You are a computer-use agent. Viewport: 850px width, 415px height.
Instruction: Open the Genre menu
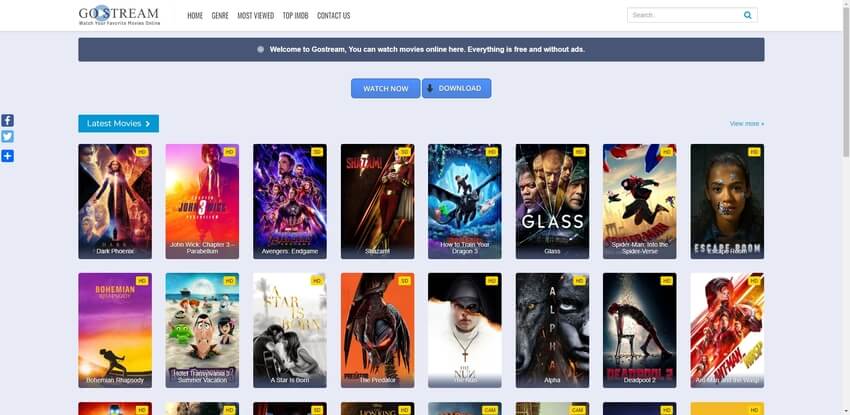point(220,16)
